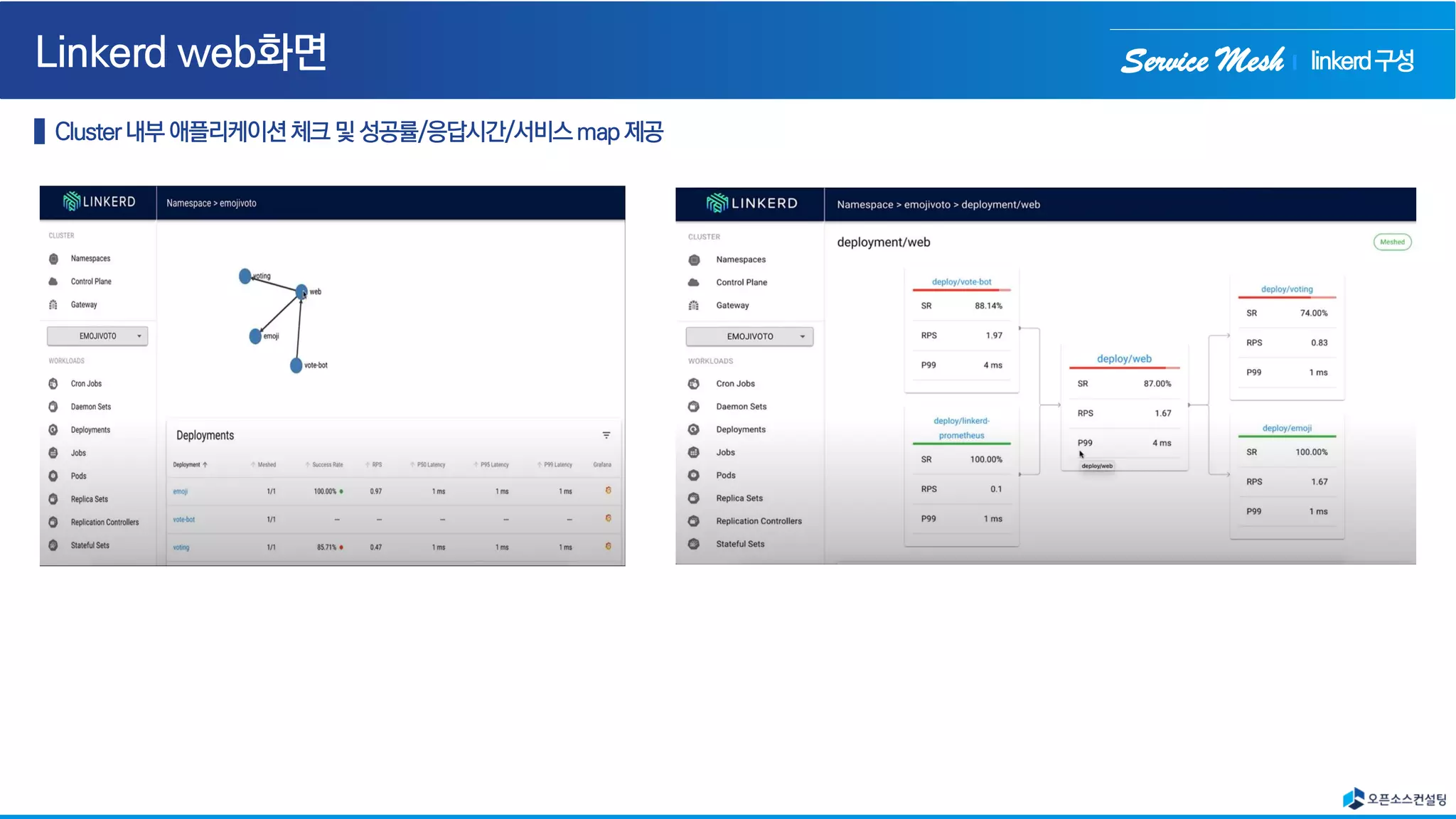Open Namespaces icon in left dashboard sidebar
Screen dimensions: 1456x819
(x=53, y=259)
